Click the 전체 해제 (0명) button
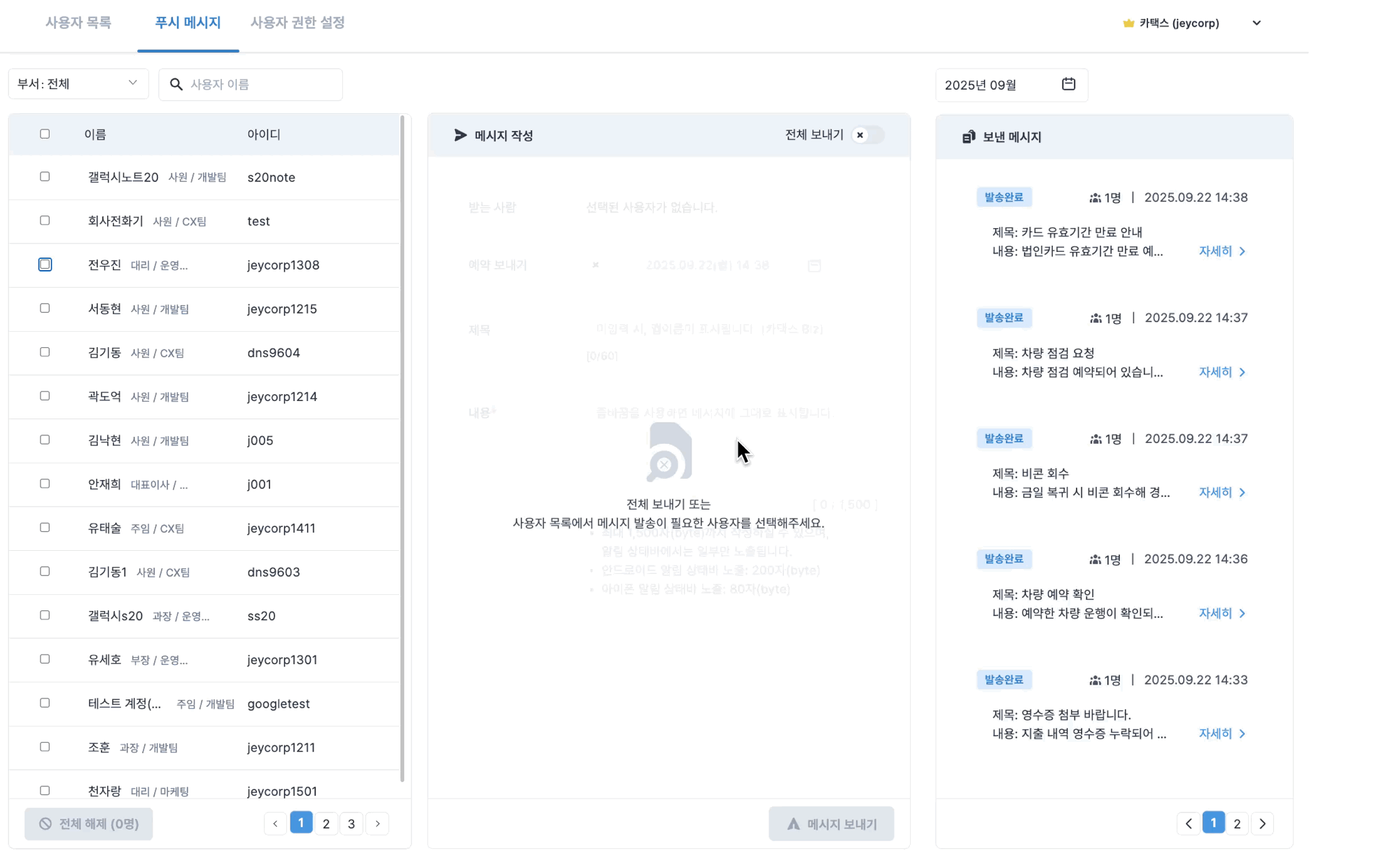Viewport: 1400px width, 856px height. click(x=89, y=824)
